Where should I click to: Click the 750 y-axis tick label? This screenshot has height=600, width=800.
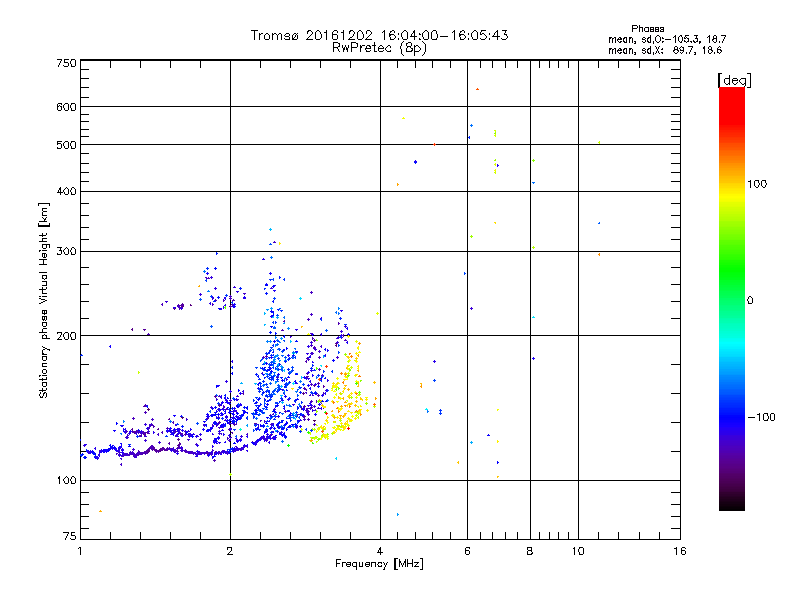(x=66, y=63)
